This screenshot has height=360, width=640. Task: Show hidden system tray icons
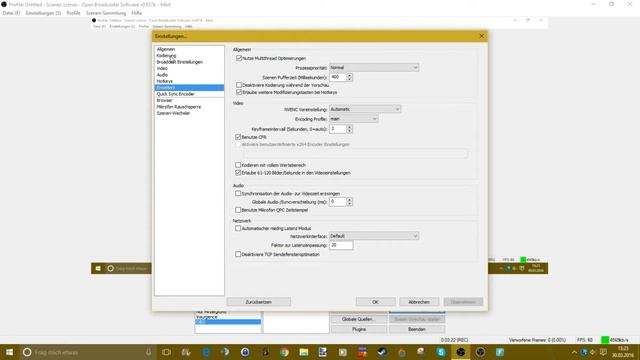coord(574,352)
